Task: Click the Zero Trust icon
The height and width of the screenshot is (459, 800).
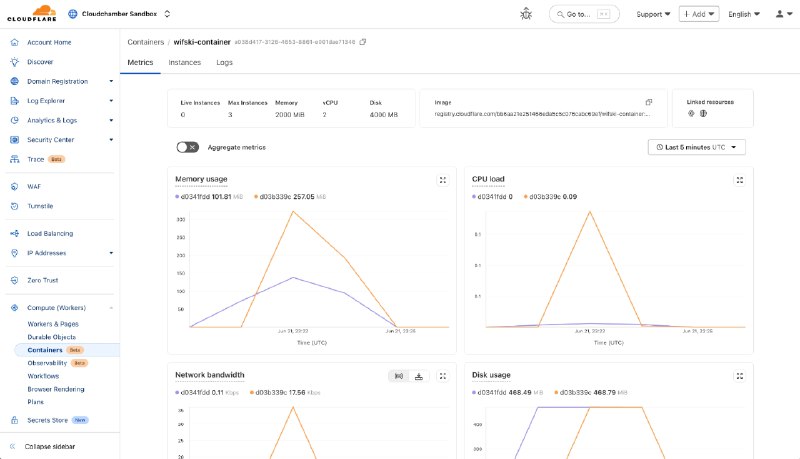Action: (x=14, y=280)
